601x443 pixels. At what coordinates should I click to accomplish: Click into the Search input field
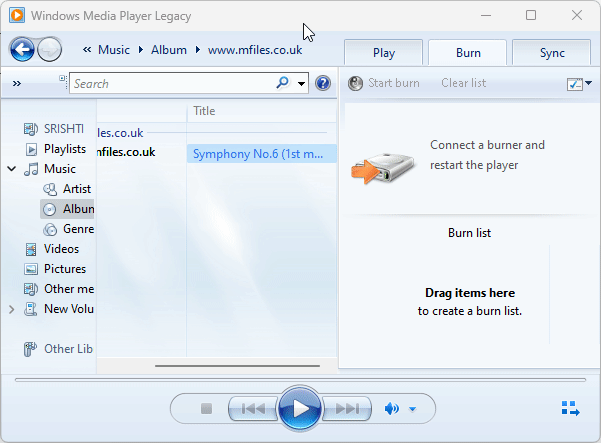(172, 83)
